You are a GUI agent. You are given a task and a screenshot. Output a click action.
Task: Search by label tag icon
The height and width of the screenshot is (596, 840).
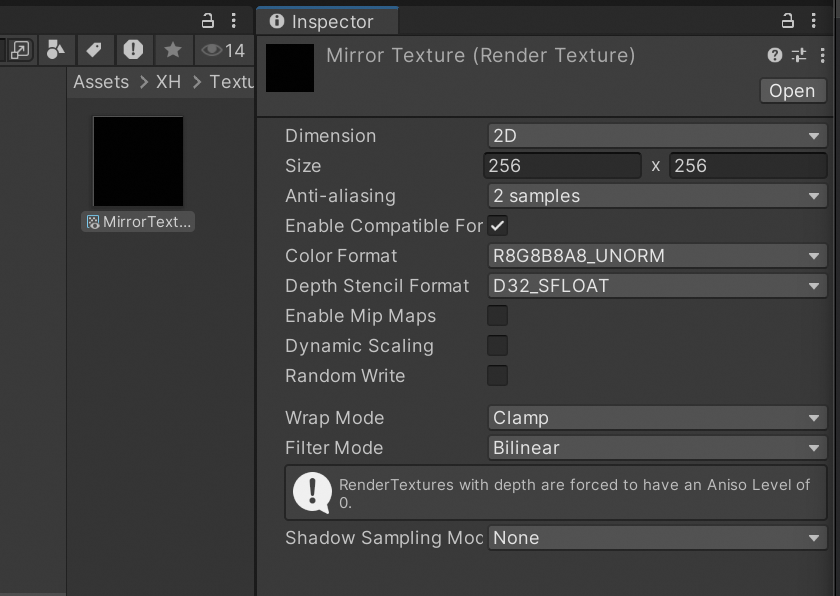pyautogui.click(x=94, y=50)
